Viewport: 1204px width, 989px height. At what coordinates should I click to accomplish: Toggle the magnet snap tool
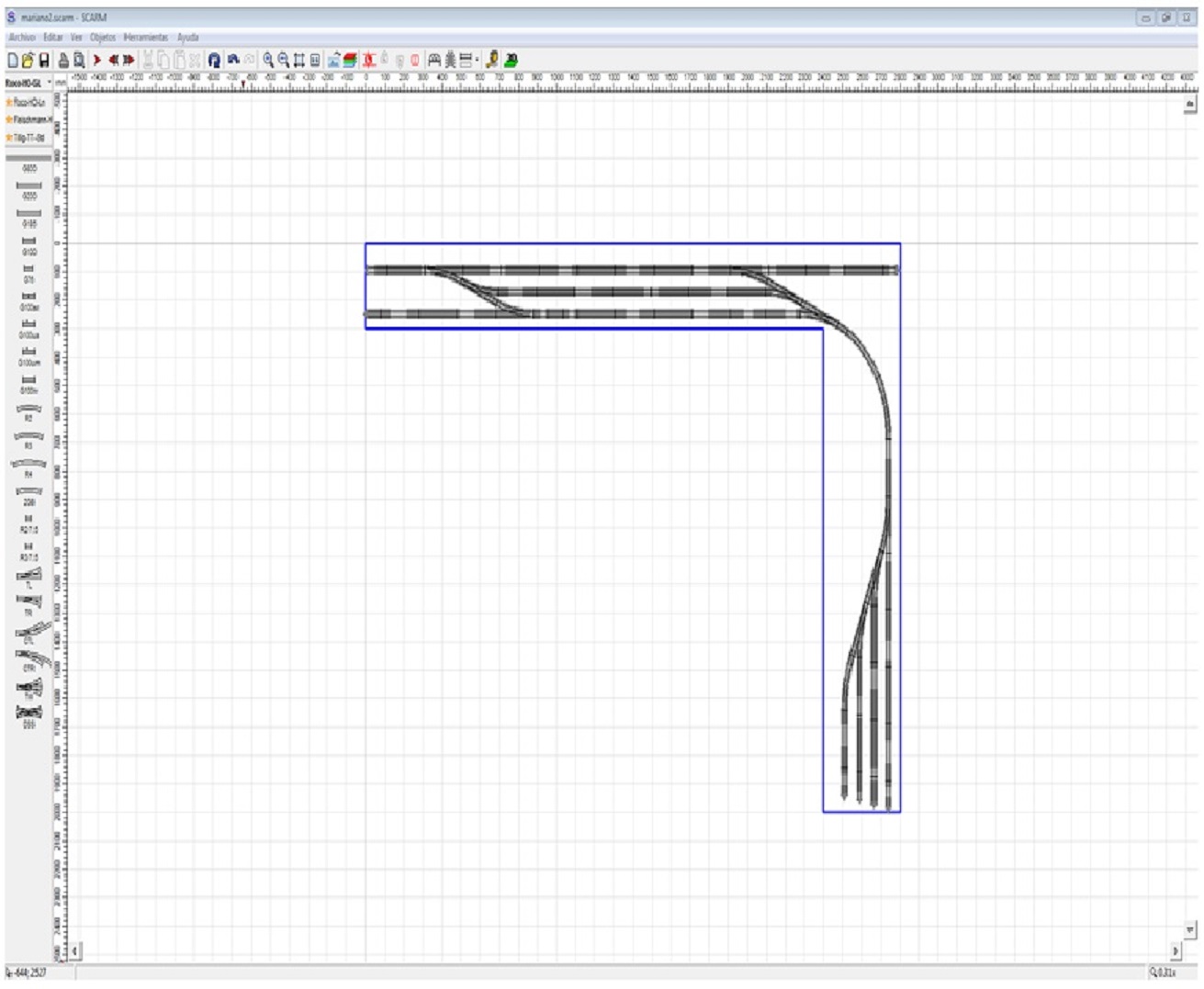point(214,60)
